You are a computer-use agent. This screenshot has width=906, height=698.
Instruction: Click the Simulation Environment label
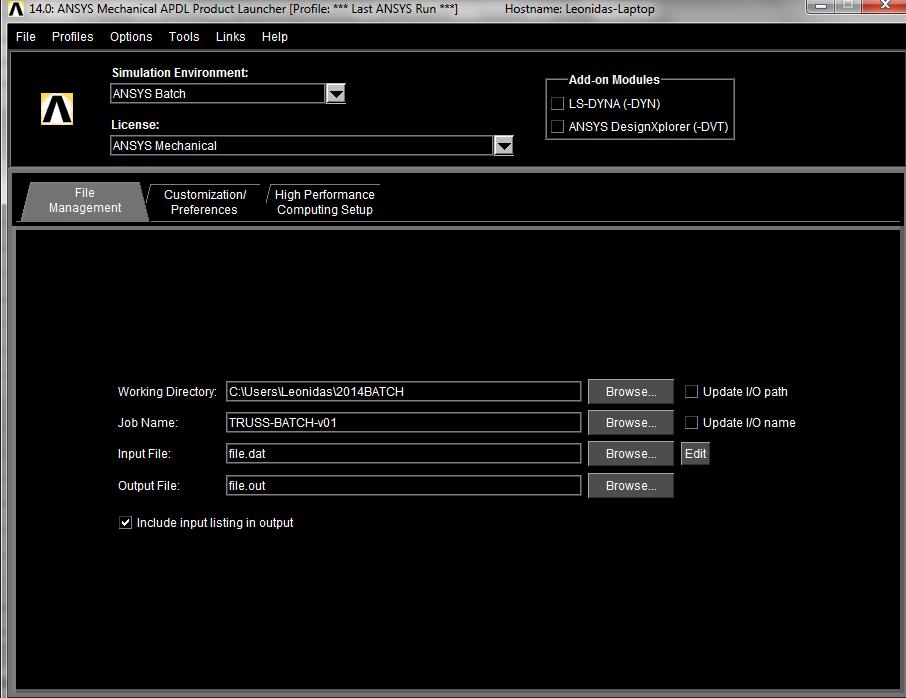(180, 73)
